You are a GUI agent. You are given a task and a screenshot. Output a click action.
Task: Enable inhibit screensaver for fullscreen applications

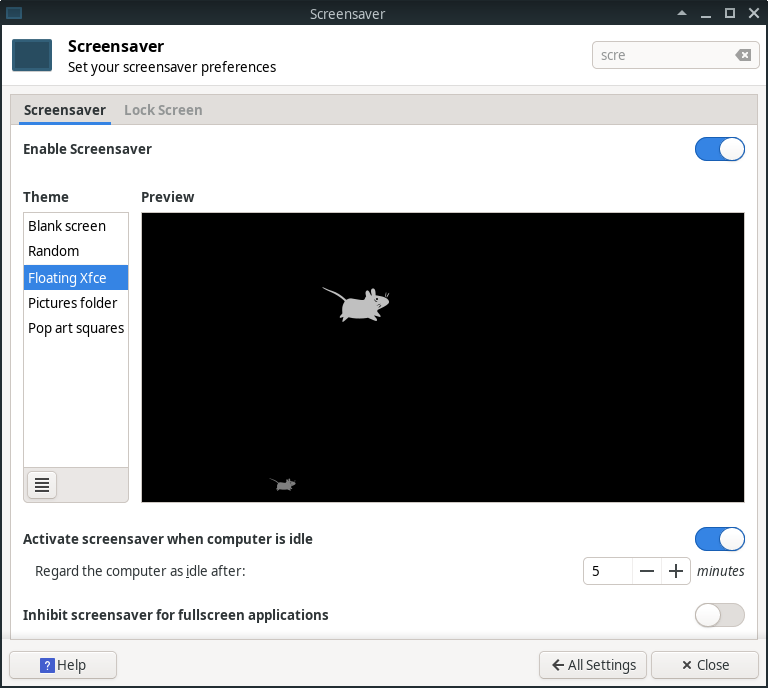pyautogui.click(x=719, y=615)
